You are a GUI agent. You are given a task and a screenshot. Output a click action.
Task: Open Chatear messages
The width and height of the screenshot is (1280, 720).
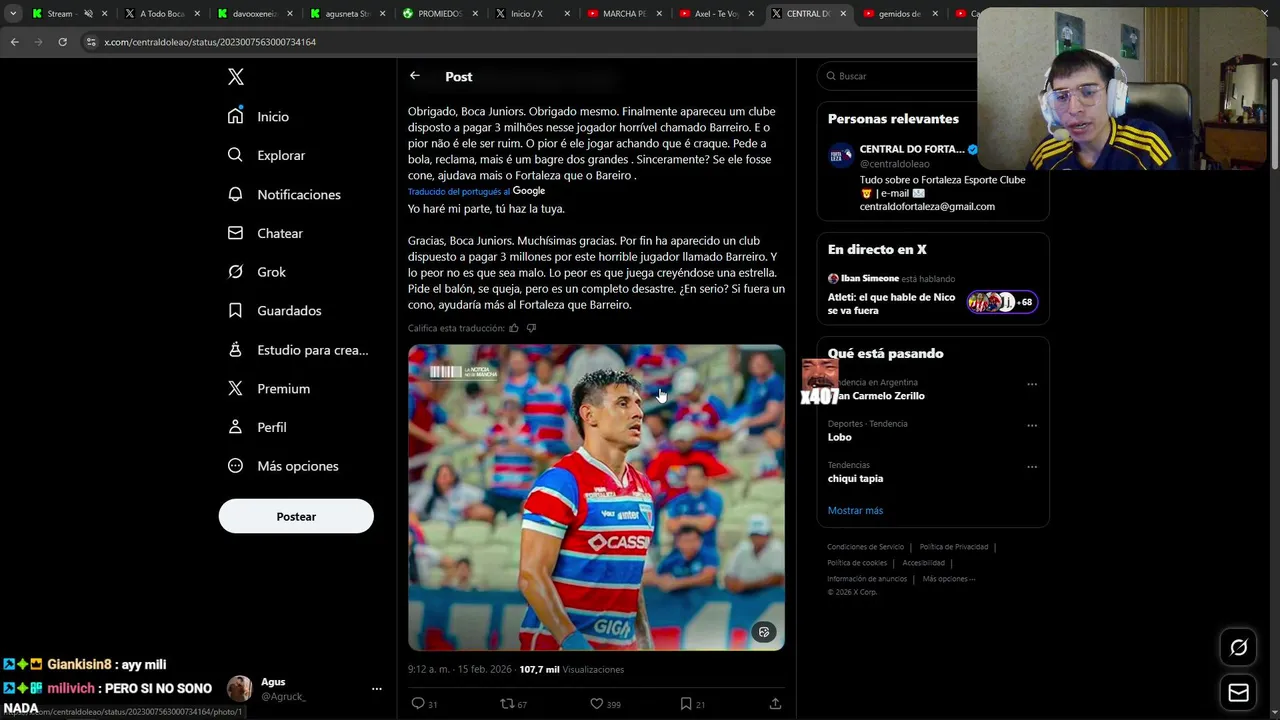(266, 233)
